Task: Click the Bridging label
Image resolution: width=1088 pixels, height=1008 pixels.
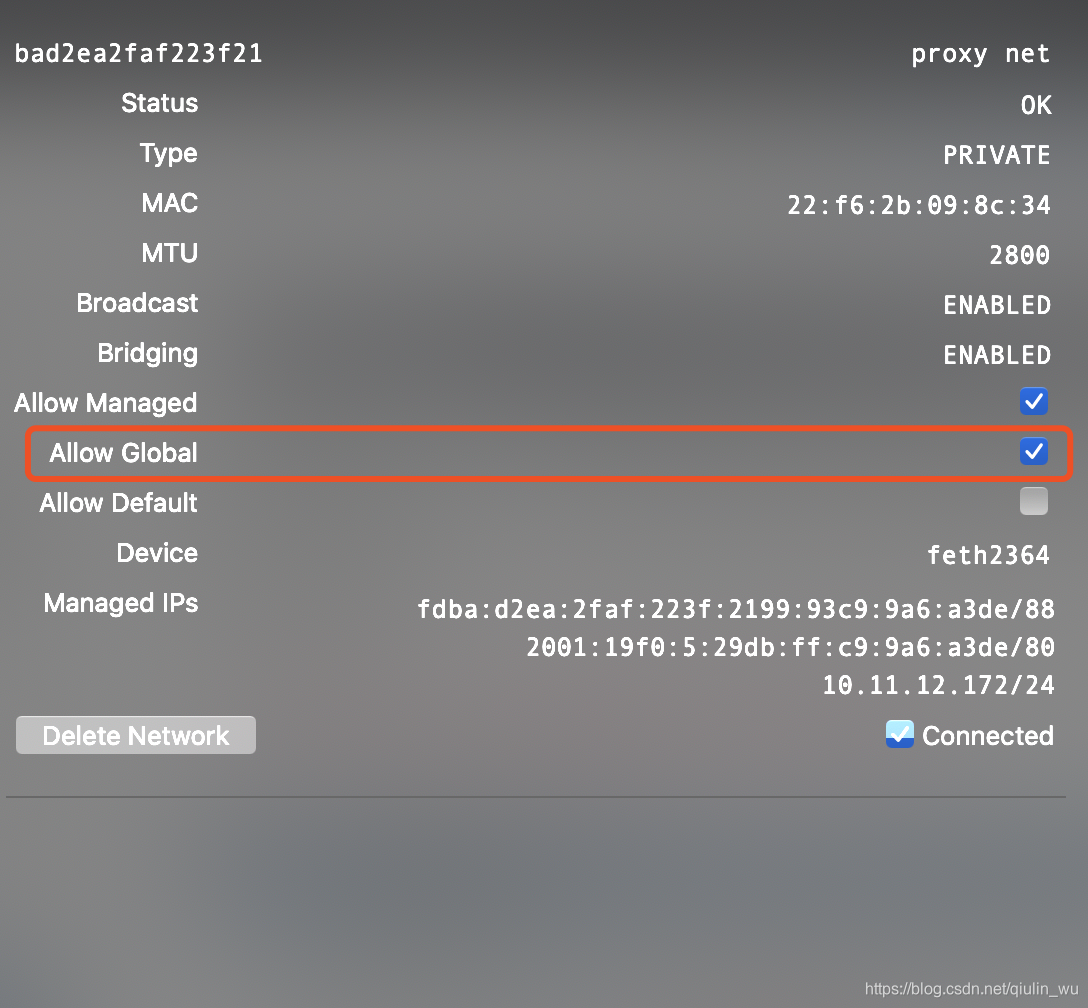Action: click(148, 354)
